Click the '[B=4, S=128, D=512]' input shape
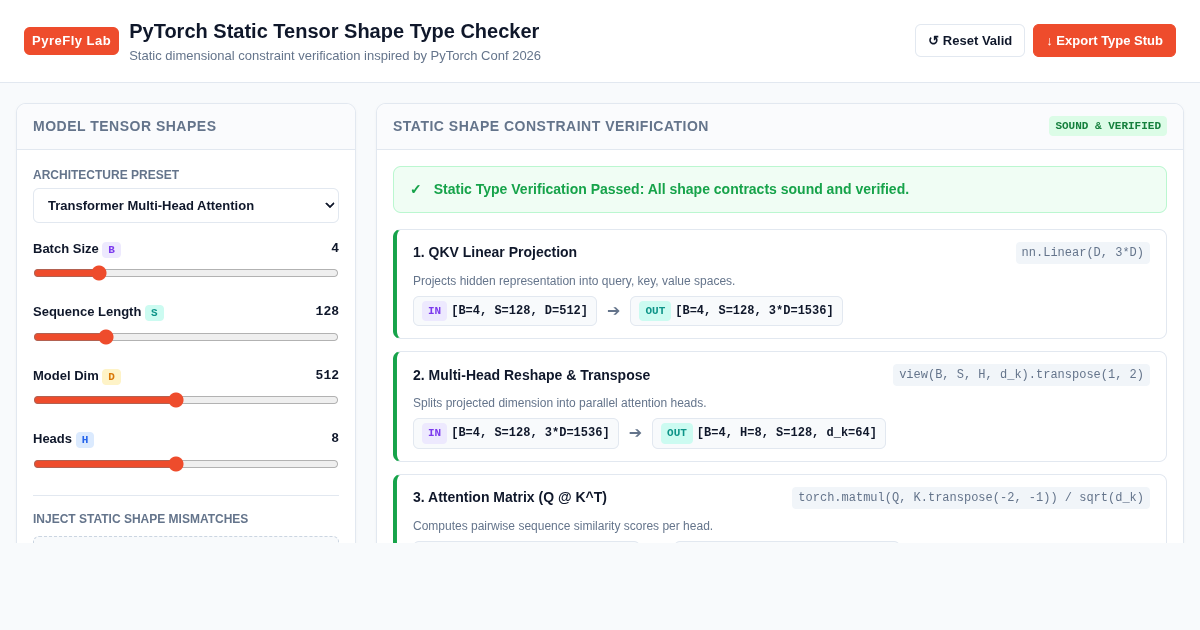 [519, 311]
